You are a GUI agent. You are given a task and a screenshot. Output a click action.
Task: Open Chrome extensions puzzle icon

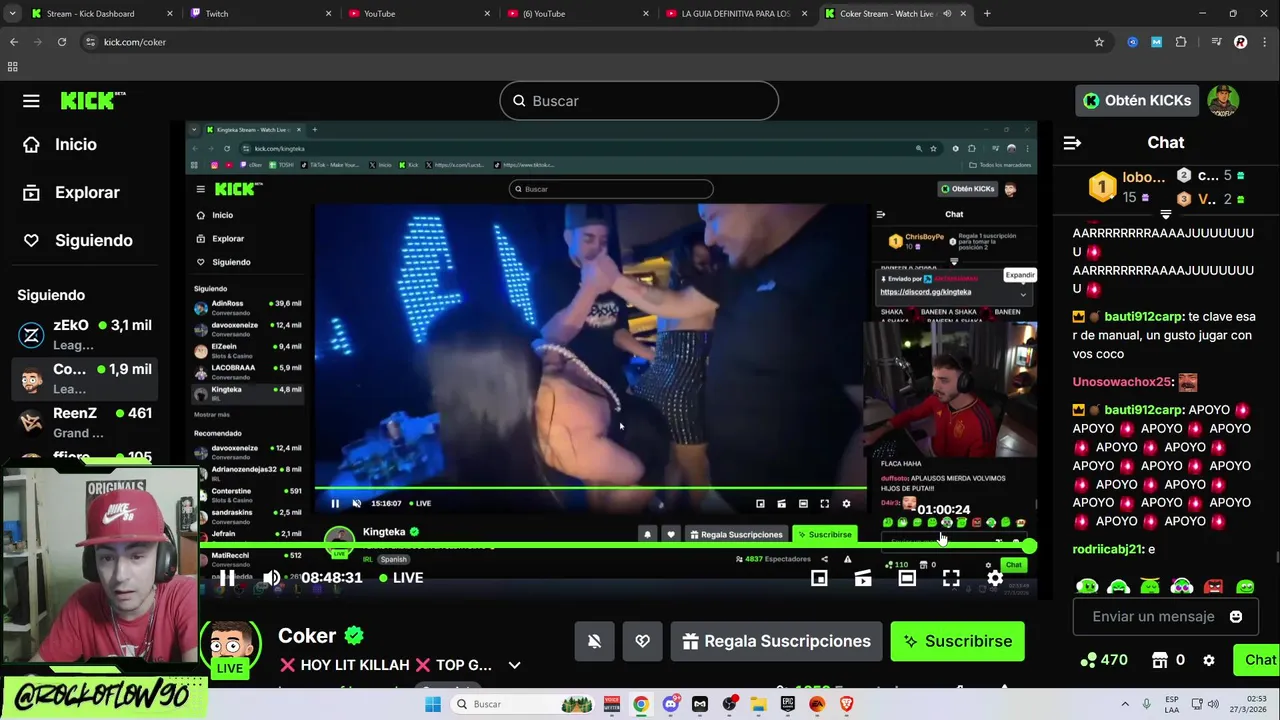[x=1181, y=42]
